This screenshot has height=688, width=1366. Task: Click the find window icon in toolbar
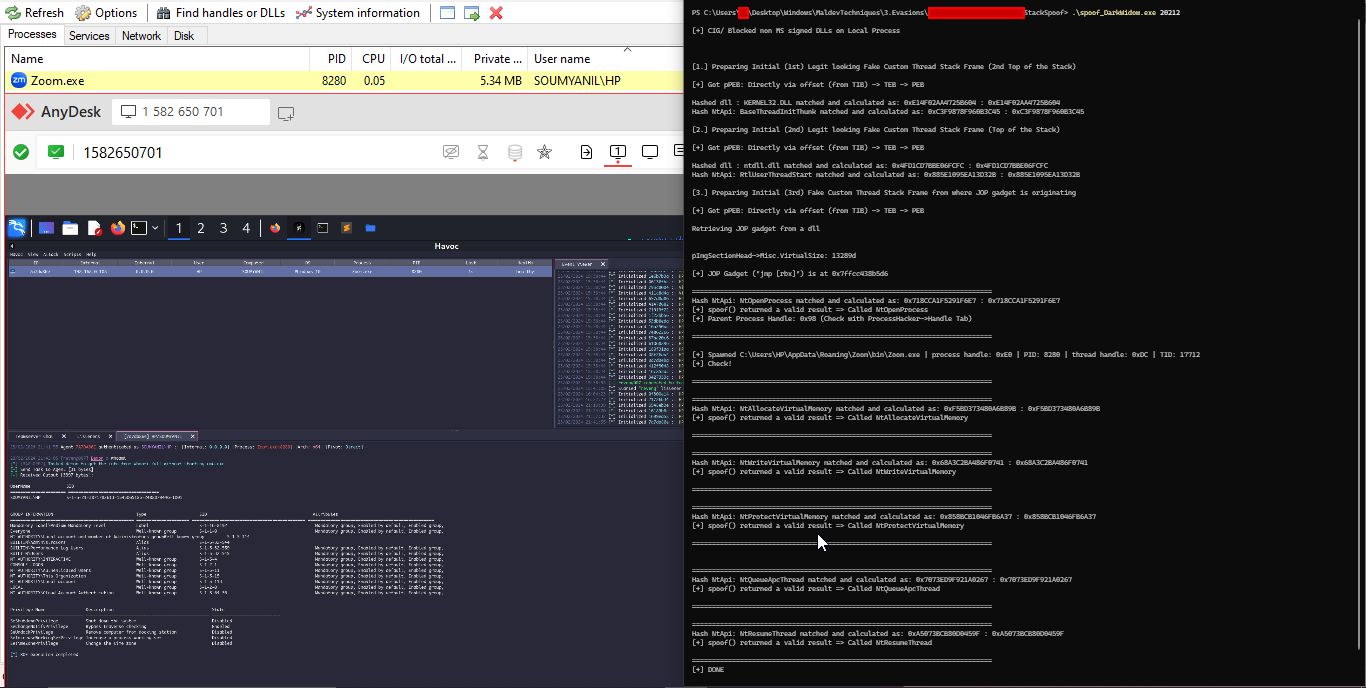[447, 13]
